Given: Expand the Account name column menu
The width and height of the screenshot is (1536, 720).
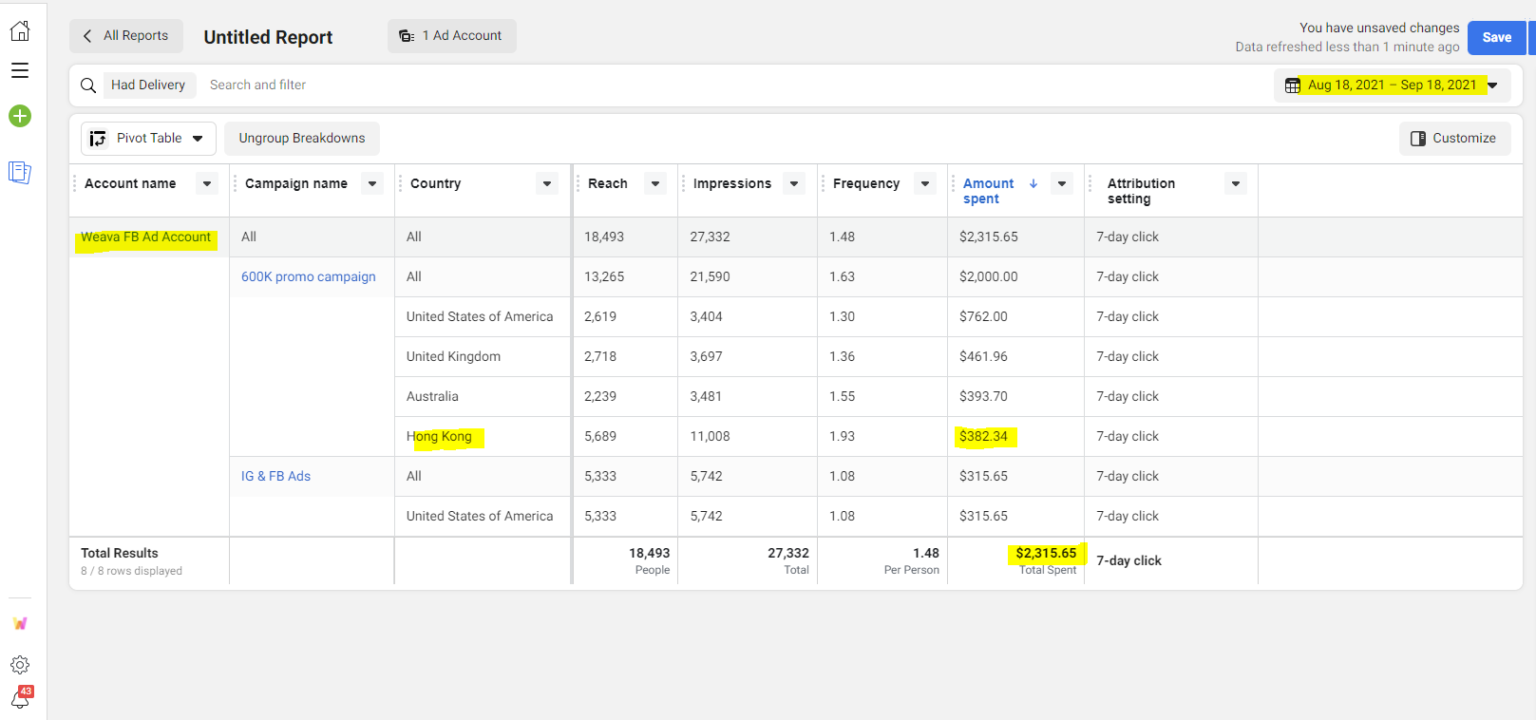Looking at the screenshot, I should pyautogui.click(x=207, y=184).
